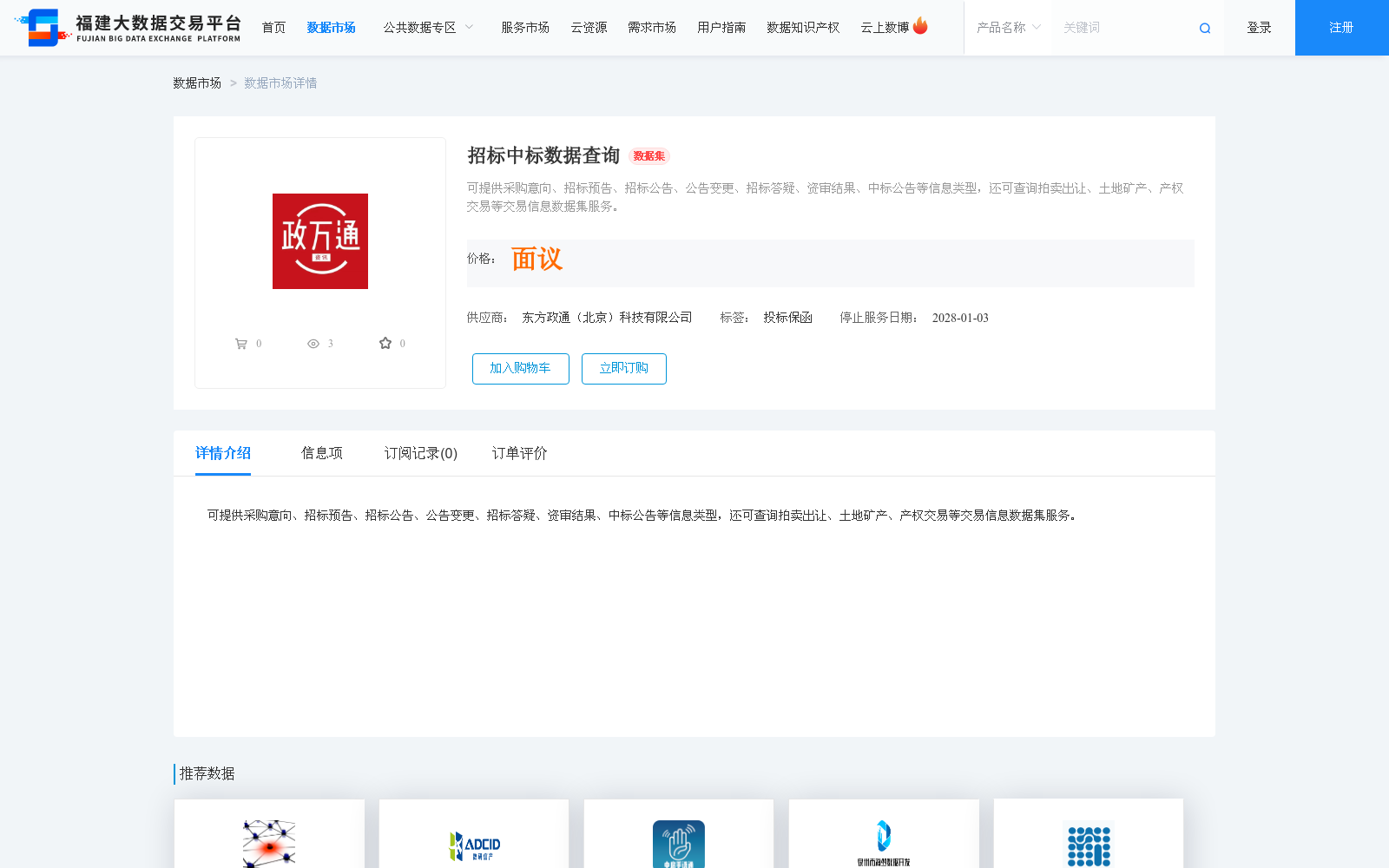Click the star favorite icon

[x=385, y=343]
